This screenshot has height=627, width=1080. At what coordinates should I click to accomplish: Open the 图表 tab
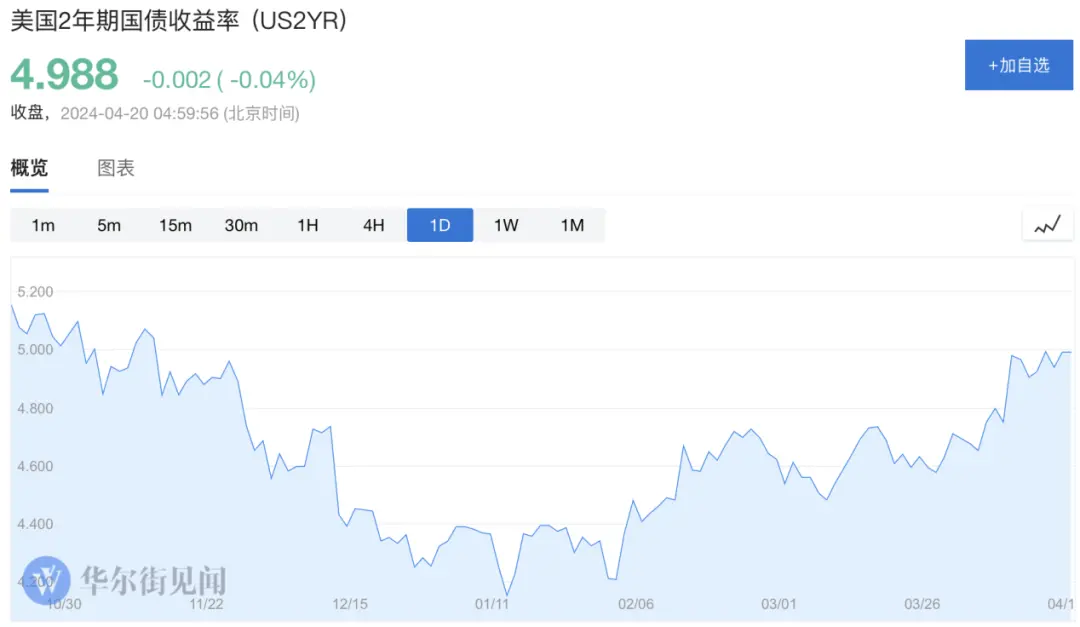(x=116, y=168)
